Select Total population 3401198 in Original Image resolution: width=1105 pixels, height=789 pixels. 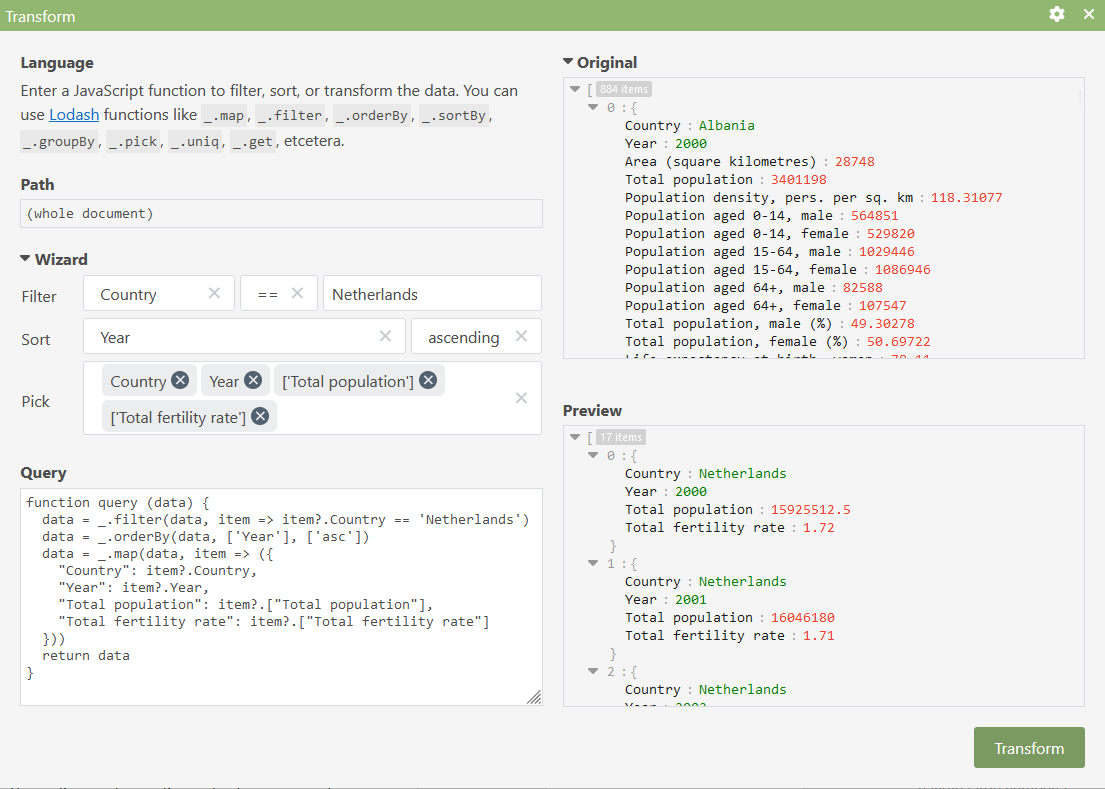(x=798, y=180)
